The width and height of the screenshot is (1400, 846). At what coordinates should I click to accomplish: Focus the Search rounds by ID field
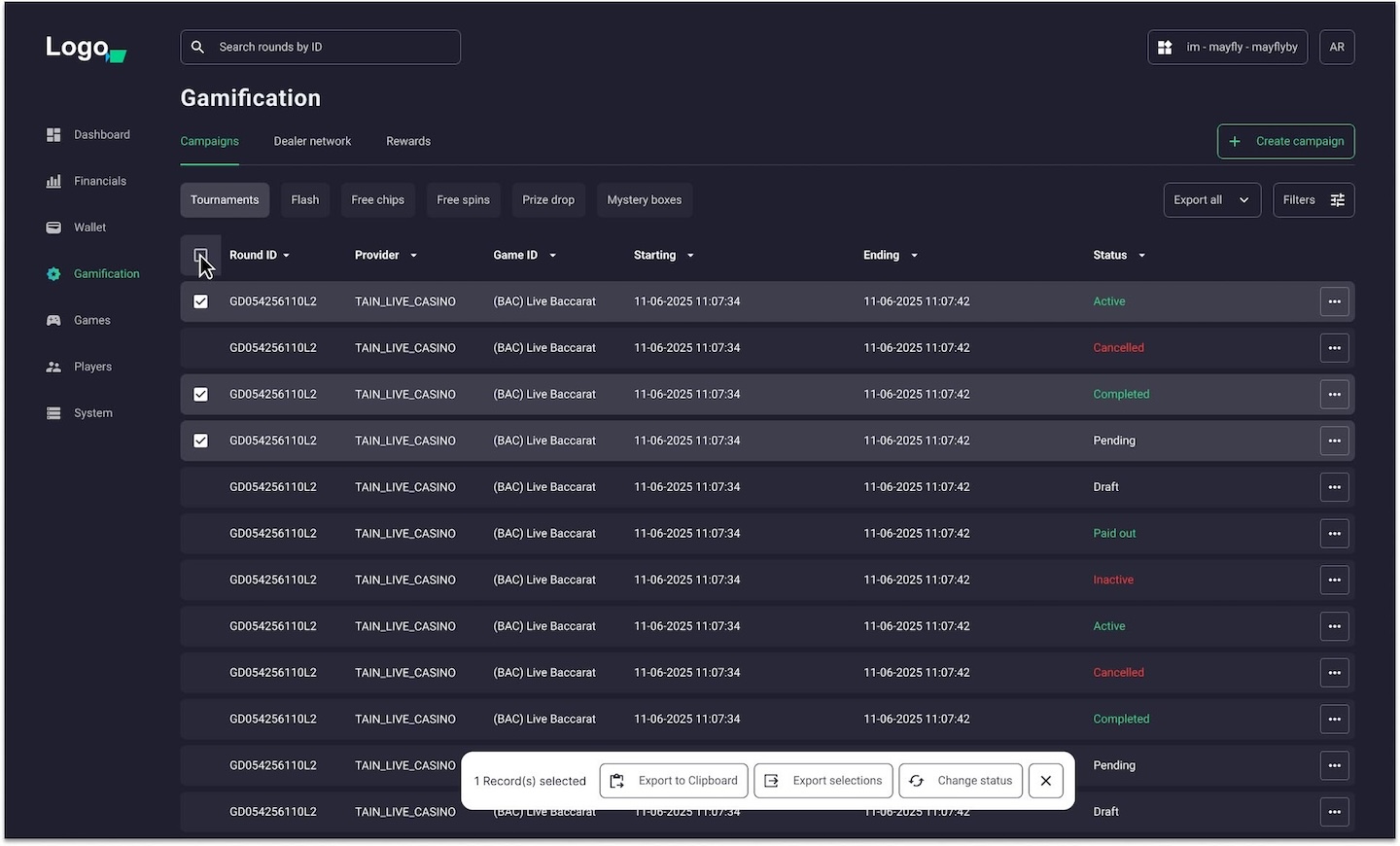coord(321,48)
